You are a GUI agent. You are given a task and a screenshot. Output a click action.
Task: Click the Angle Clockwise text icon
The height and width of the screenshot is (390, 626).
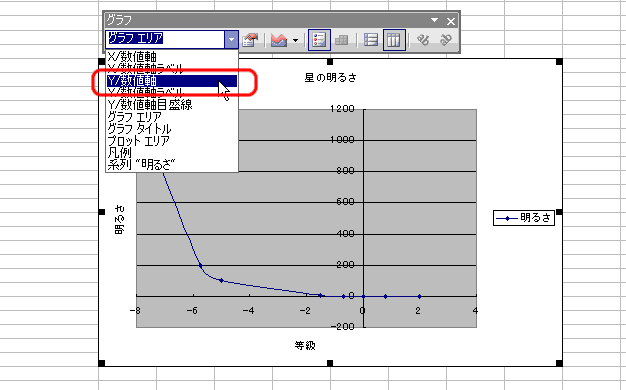(423, 40)
